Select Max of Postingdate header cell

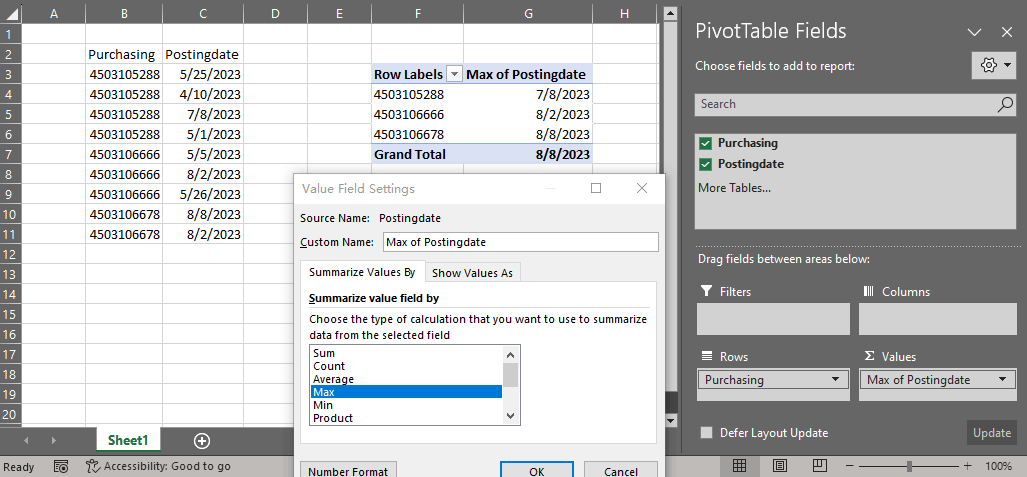pos(528,75)
